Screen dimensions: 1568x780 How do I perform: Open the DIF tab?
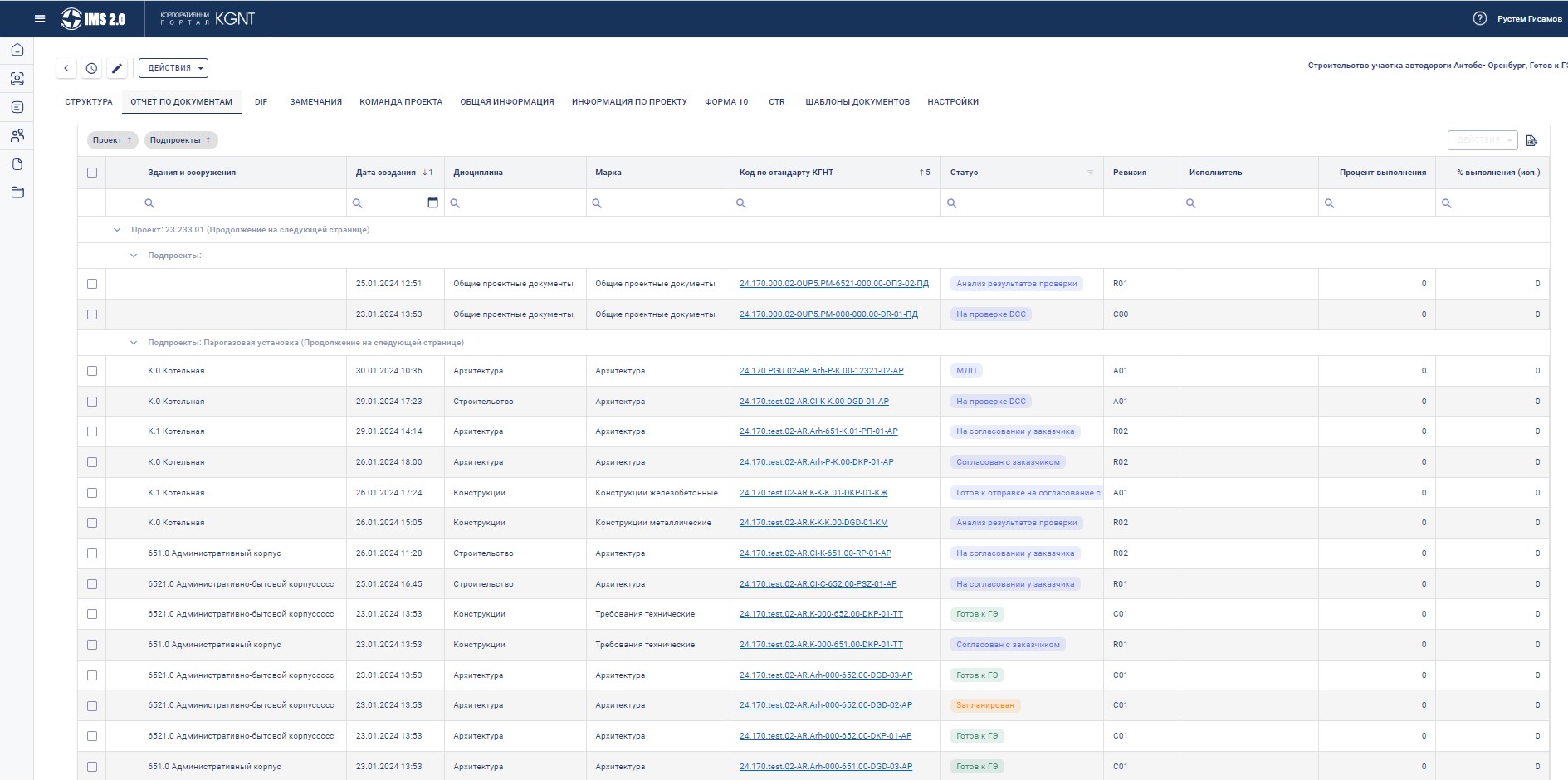[x=261, y=102]
